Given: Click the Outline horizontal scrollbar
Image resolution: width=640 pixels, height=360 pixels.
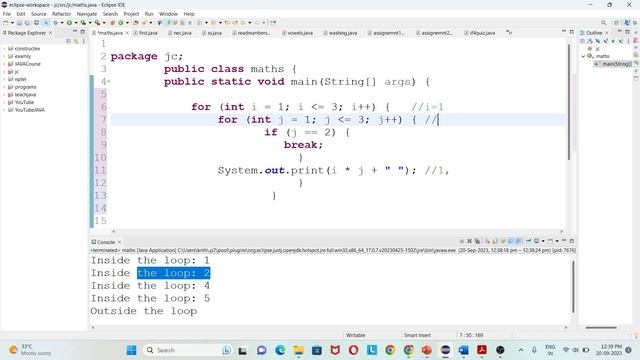Looking at the screenshot, I should click(601, 327).
